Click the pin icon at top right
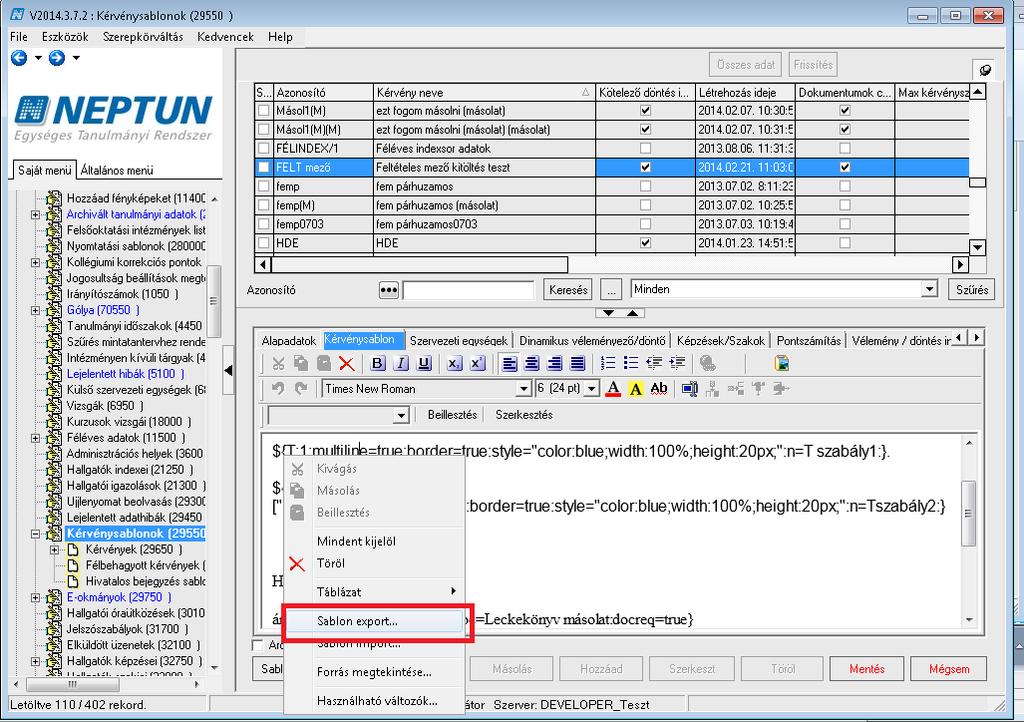This screenshot has height=722, width=1024. (985, 69)
